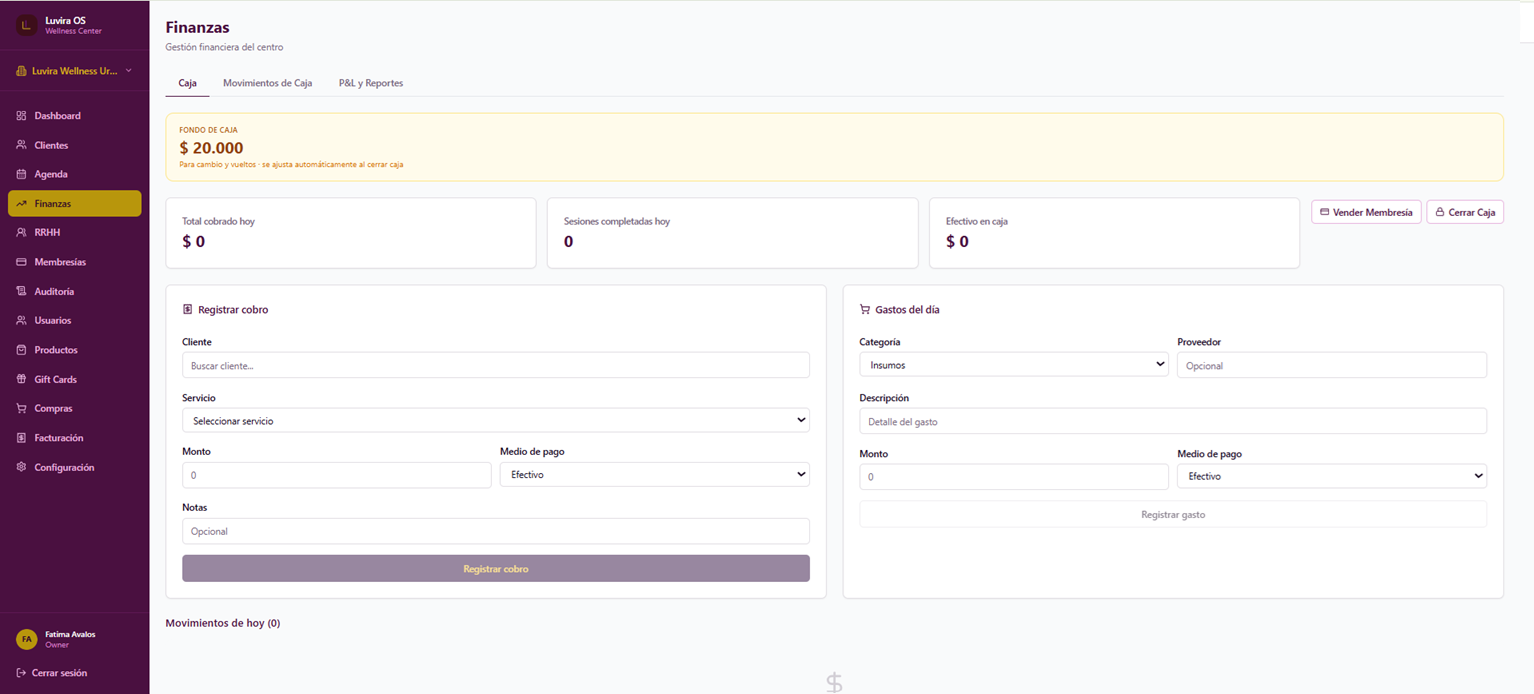Click the card icon on Vender Membresía button
The image size is (1534, 694).
(1325, 212)
